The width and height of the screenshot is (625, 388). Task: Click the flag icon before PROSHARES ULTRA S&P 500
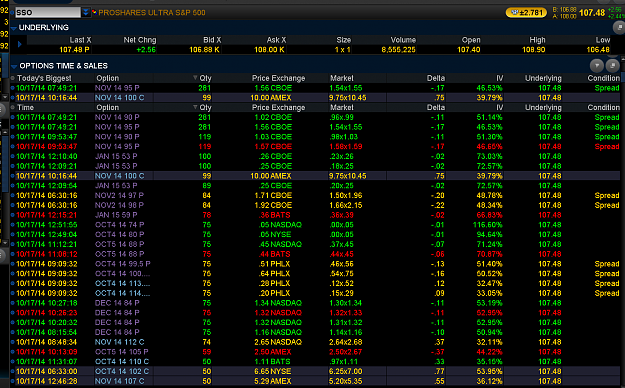tap(94, 12)
